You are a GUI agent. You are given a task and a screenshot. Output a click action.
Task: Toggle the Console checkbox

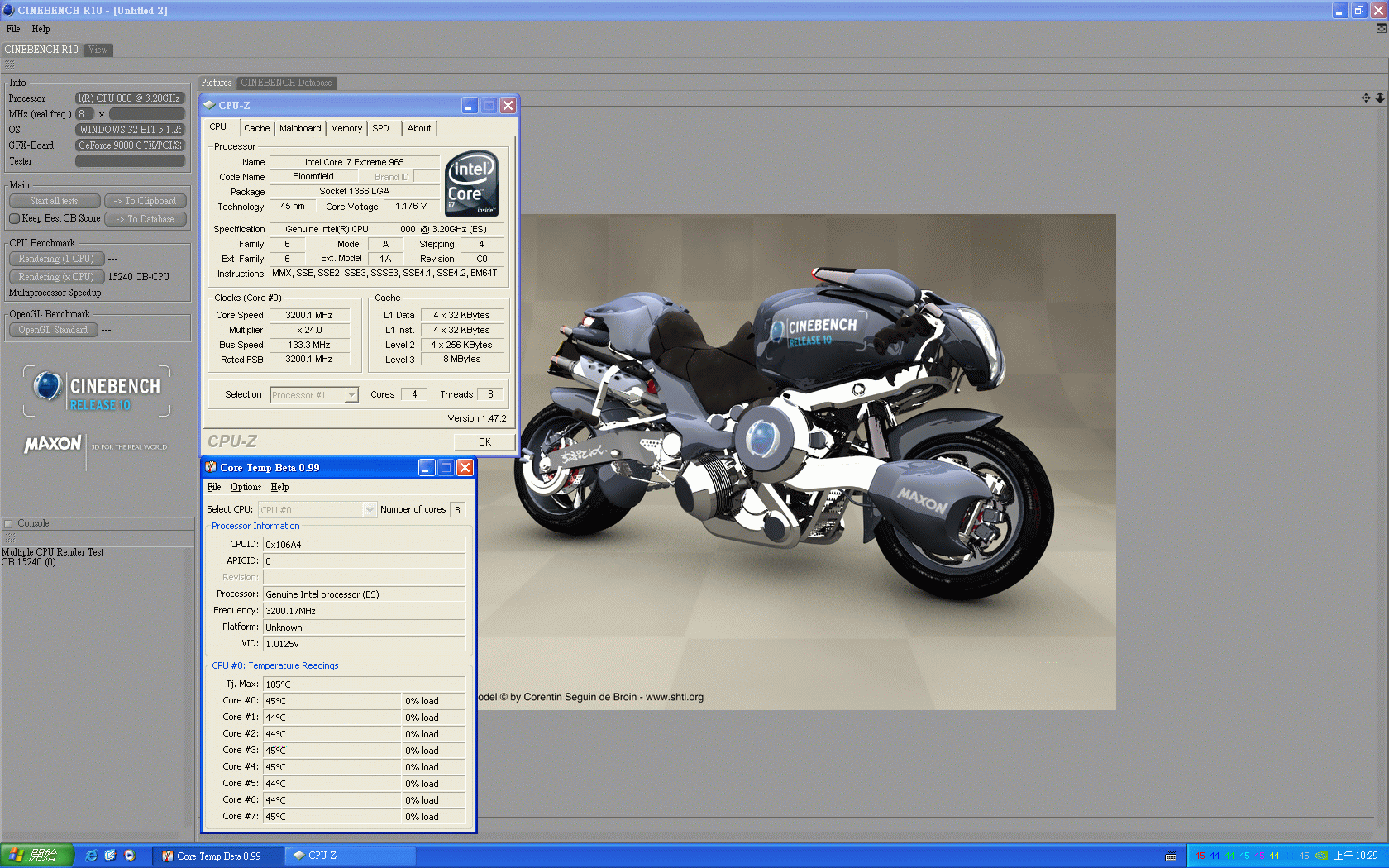(9, 523)
